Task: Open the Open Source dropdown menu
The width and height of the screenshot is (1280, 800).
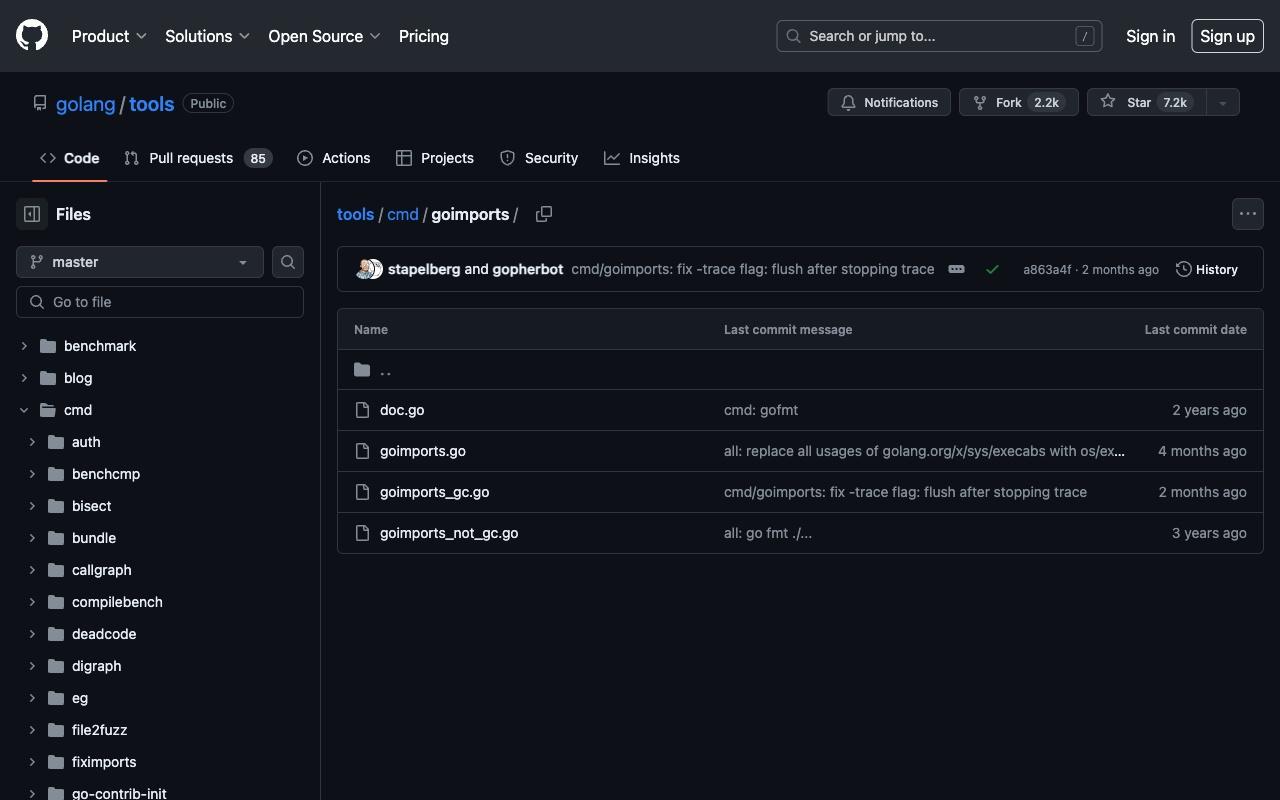Action: coord(324,36)
